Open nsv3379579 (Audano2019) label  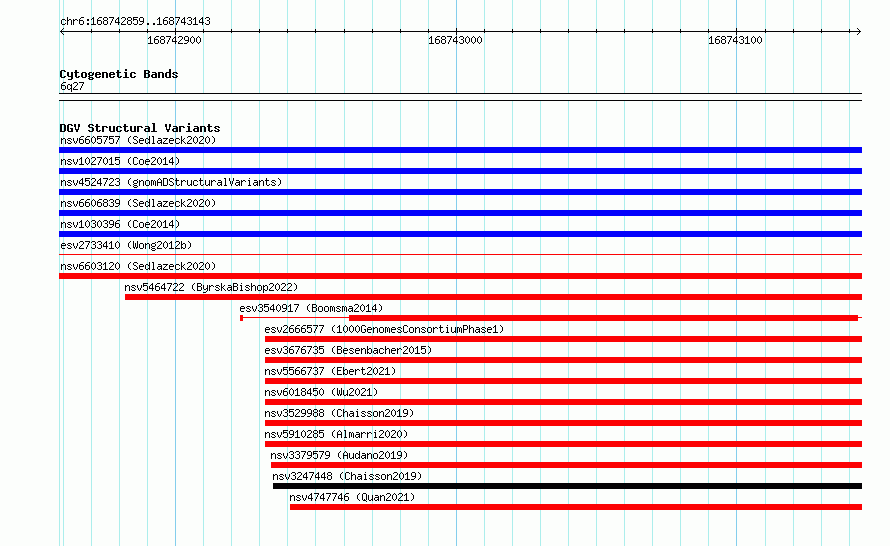coord(339,455)
